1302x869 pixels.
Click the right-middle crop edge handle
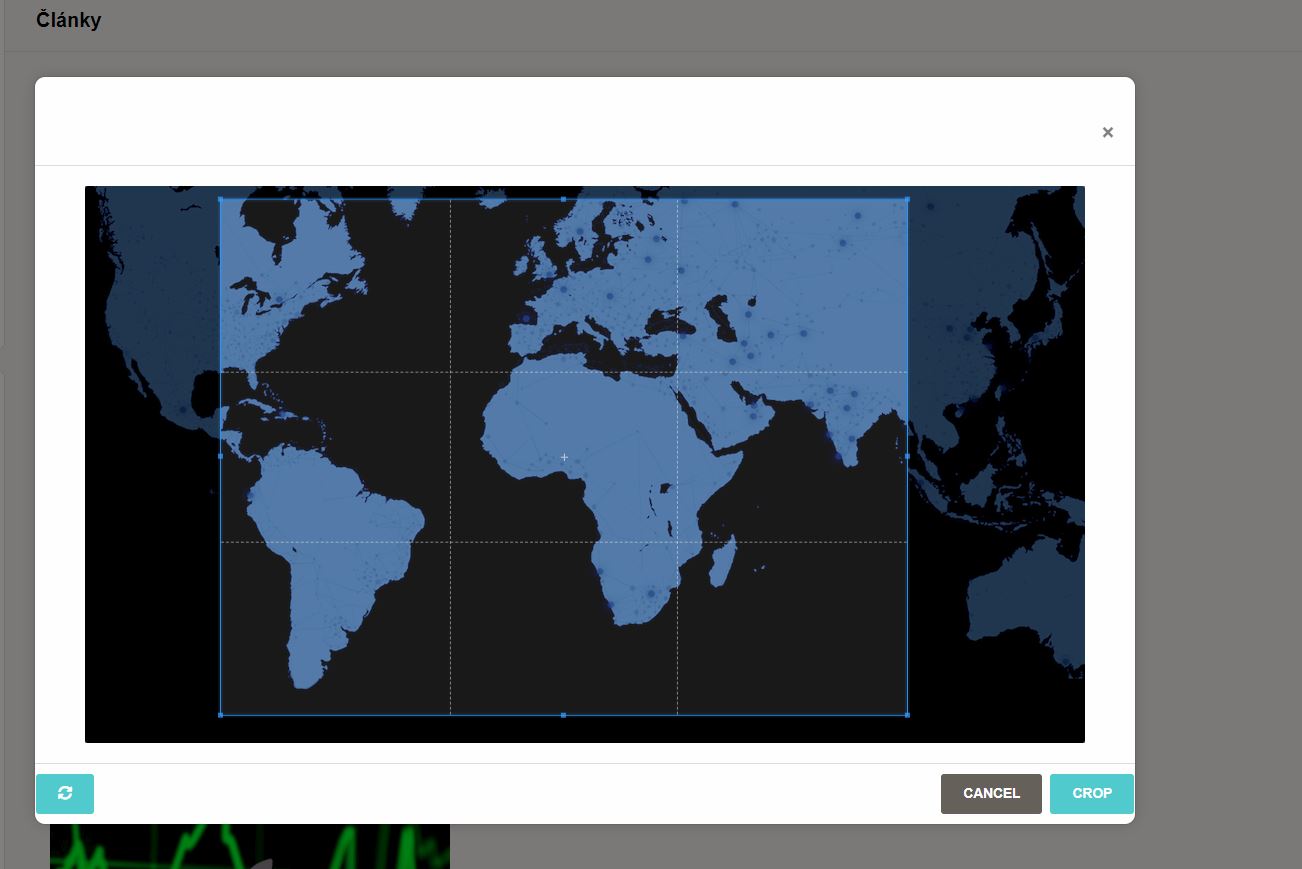pos(907,456)
